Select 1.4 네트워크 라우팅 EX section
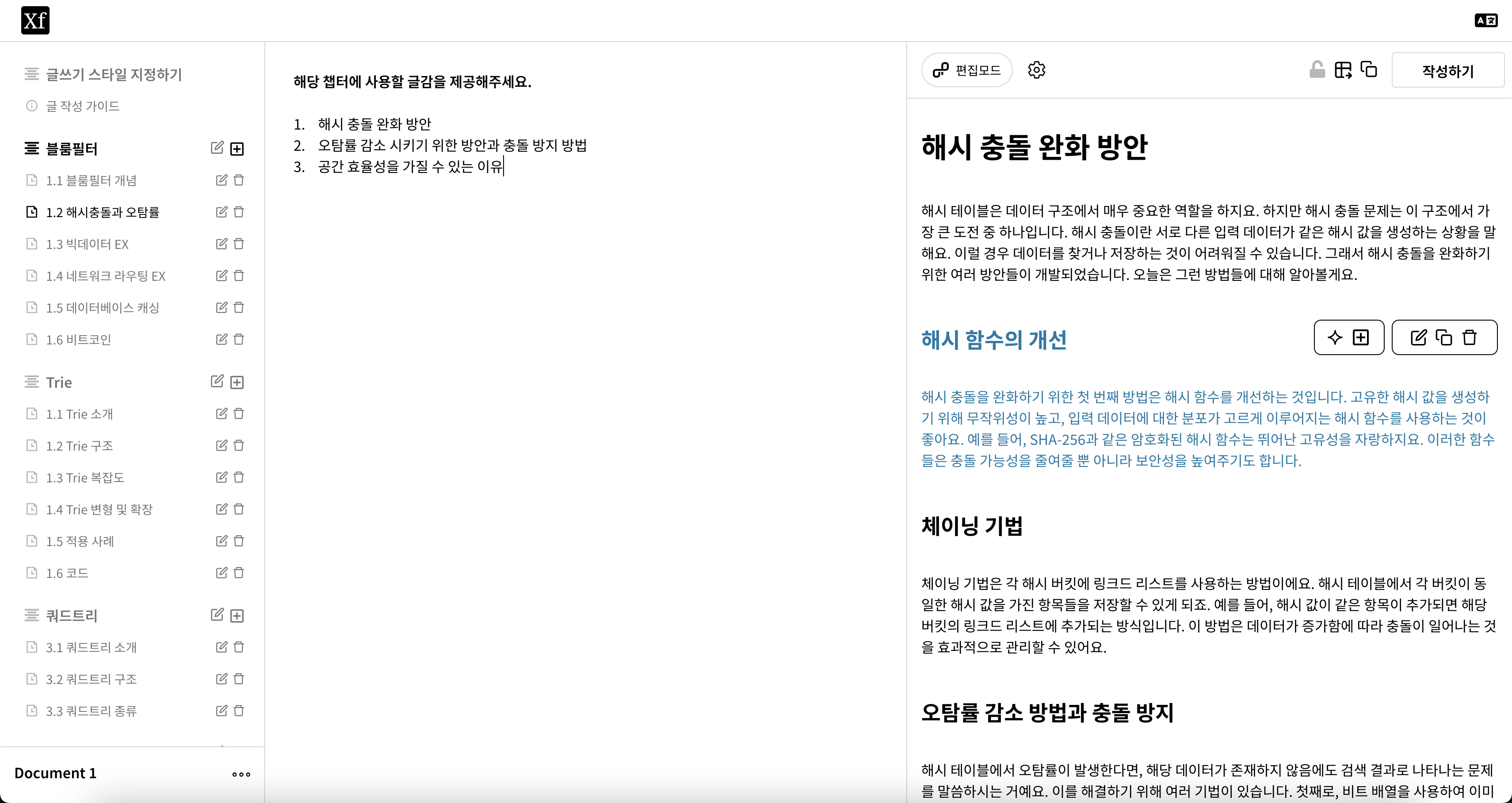Screen dimensions: 1512x803 click(x=106, y=275)
